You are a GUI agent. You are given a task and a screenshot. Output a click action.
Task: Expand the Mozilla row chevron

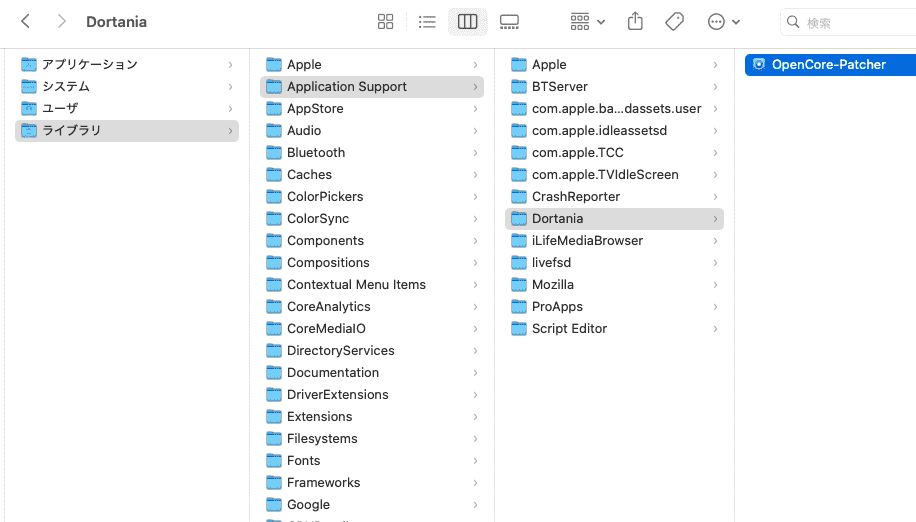[x=715, y=284]
